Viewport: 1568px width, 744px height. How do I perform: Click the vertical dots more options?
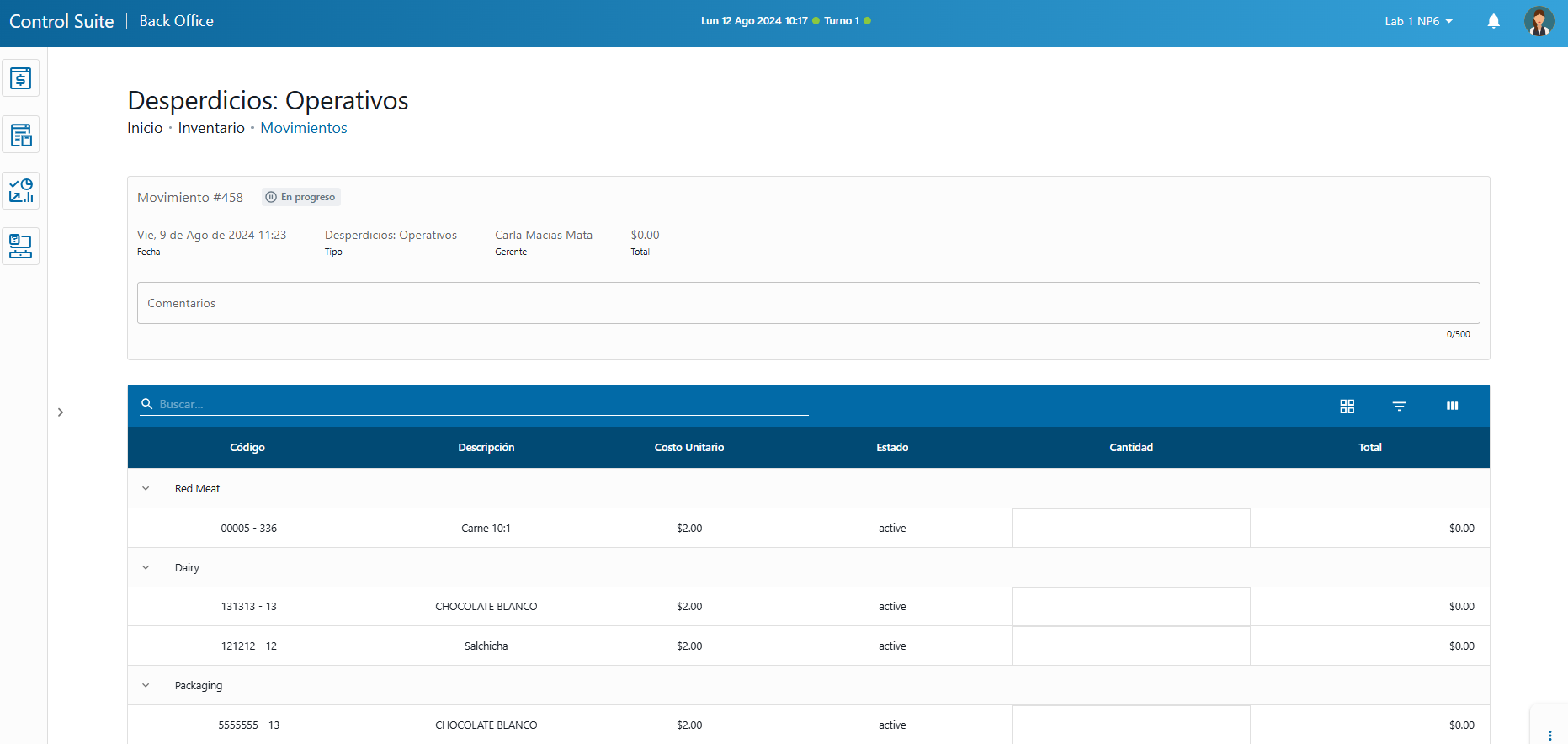pos(1549,735)
